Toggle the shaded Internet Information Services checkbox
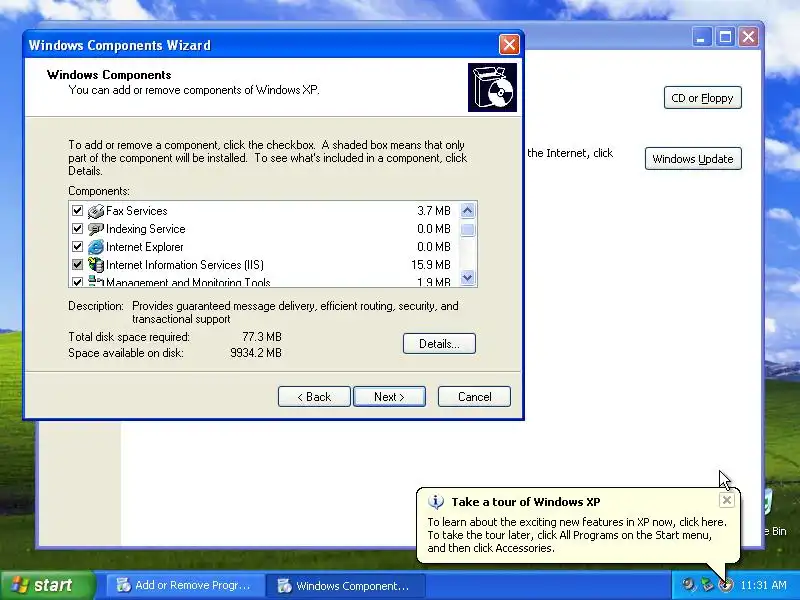The height and width of the screenshot is (600, 800). (78, 265)
